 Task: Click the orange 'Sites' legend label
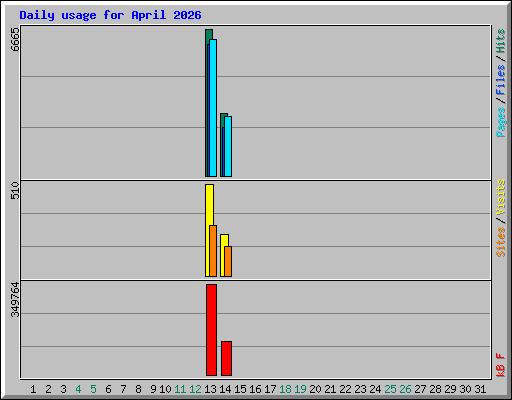(500, 241)
